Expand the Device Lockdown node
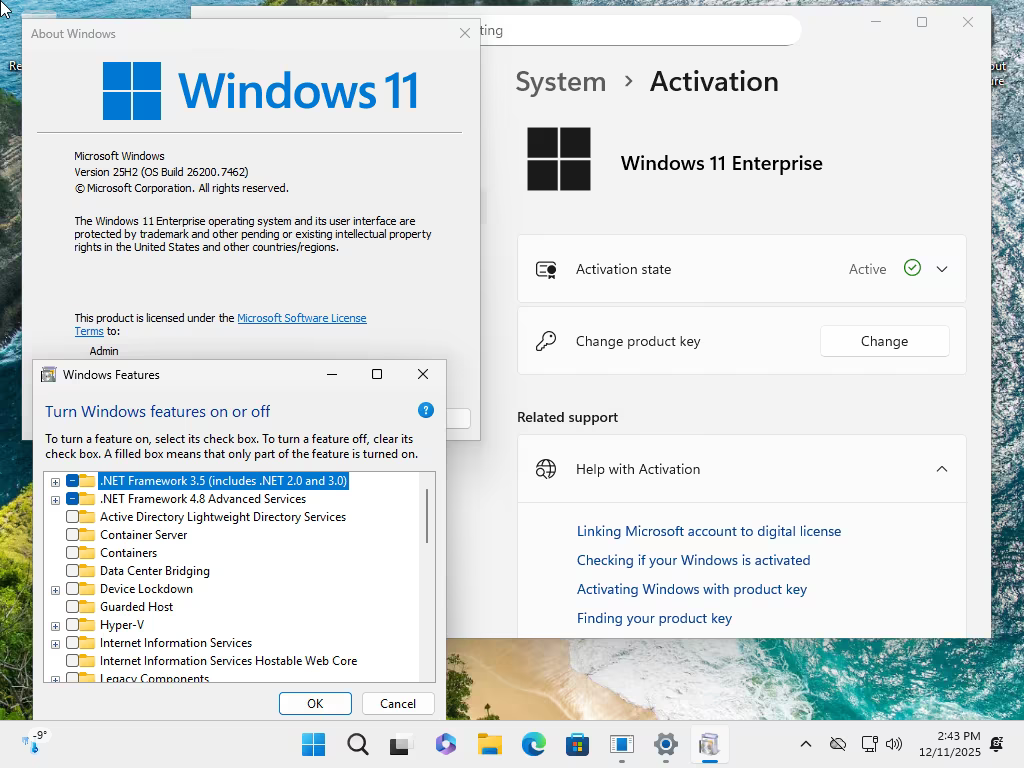Screen dimensions: 1024x768 pyautogui.click(x=56, y=590)
